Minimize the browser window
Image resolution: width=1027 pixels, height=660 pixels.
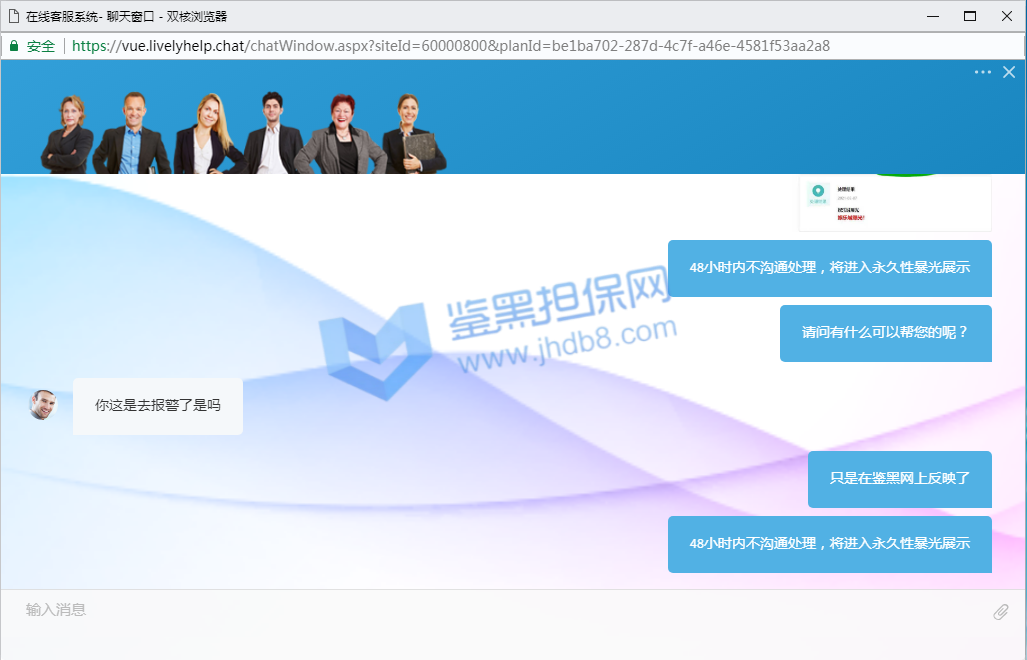[932, 16]
